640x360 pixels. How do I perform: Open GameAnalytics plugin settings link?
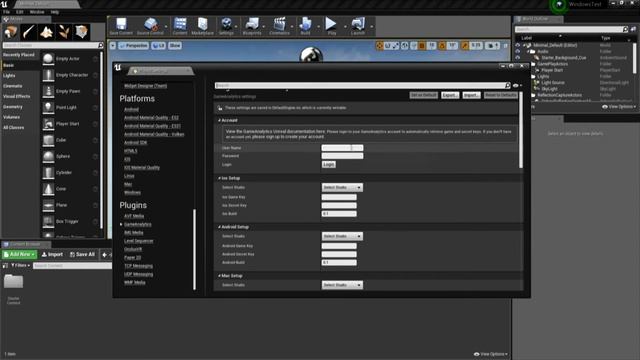click(x=138, y=224)
